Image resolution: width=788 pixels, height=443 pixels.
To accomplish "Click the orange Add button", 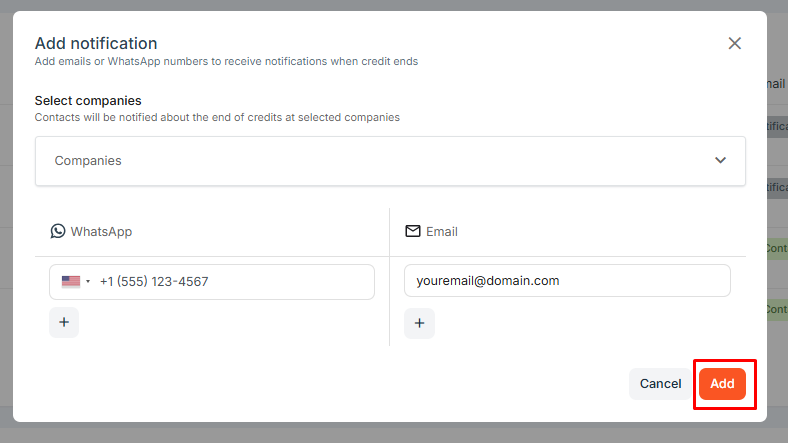I will pos(722,384).
